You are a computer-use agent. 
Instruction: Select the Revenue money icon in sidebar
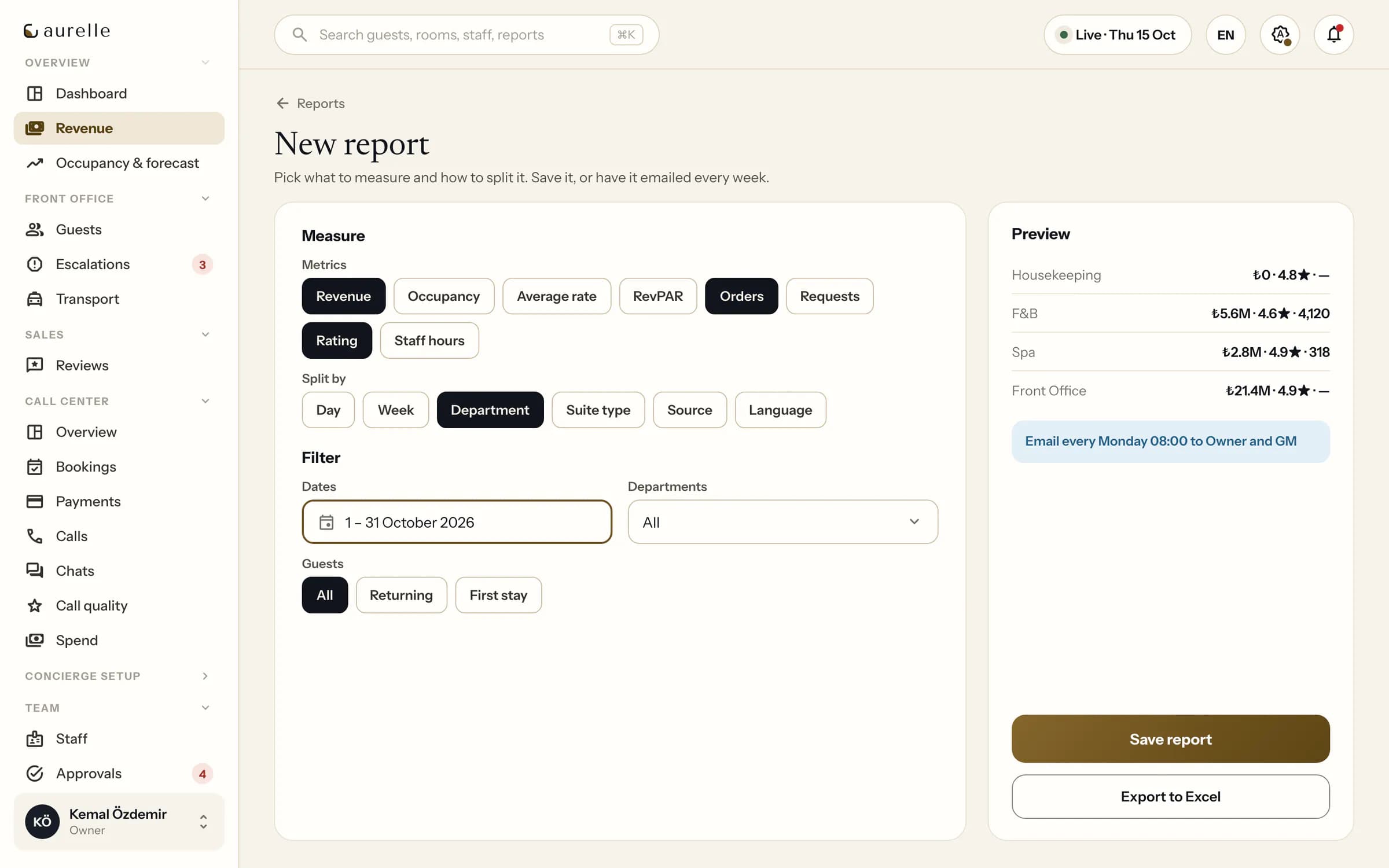tap(35, 128)
